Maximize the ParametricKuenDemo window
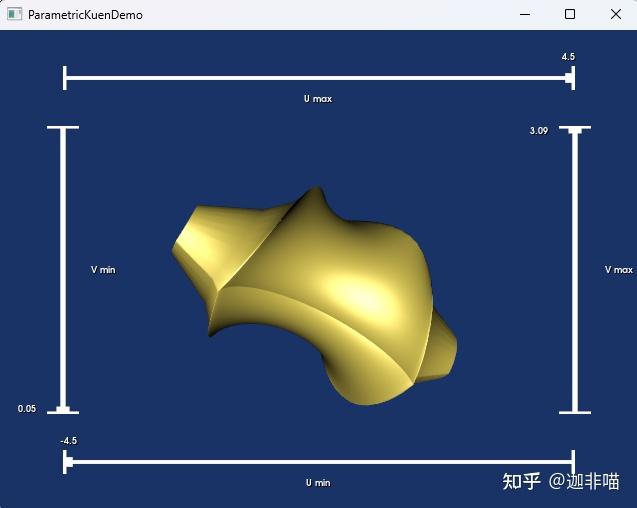This screenshot has width=637, height=508. (570, 15)
